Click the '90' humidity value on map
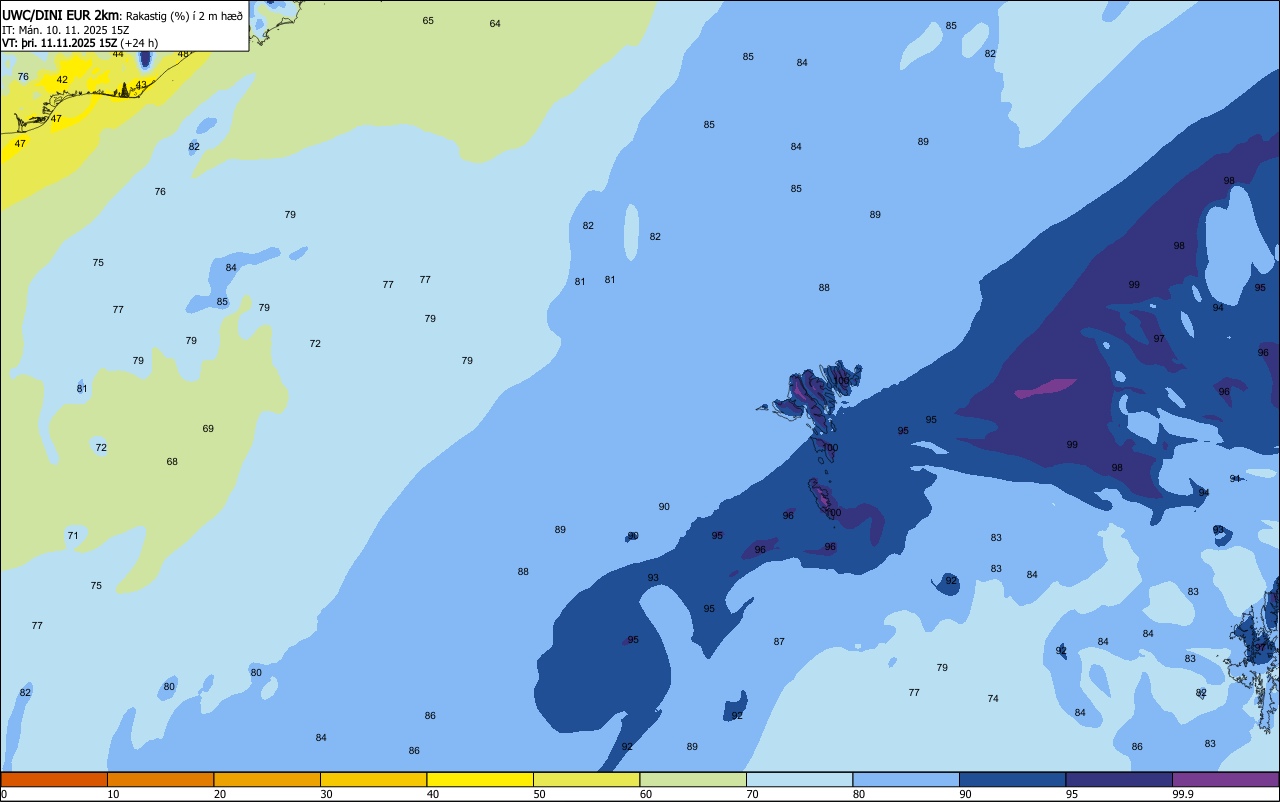 [x=664, y=507]
